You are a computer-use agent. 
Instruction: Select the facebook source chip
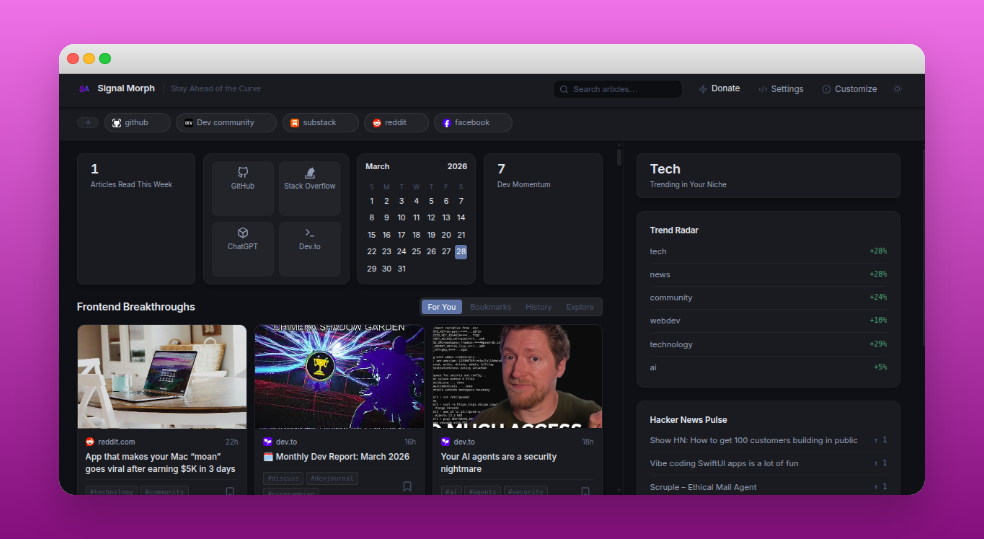click(473, 122)
